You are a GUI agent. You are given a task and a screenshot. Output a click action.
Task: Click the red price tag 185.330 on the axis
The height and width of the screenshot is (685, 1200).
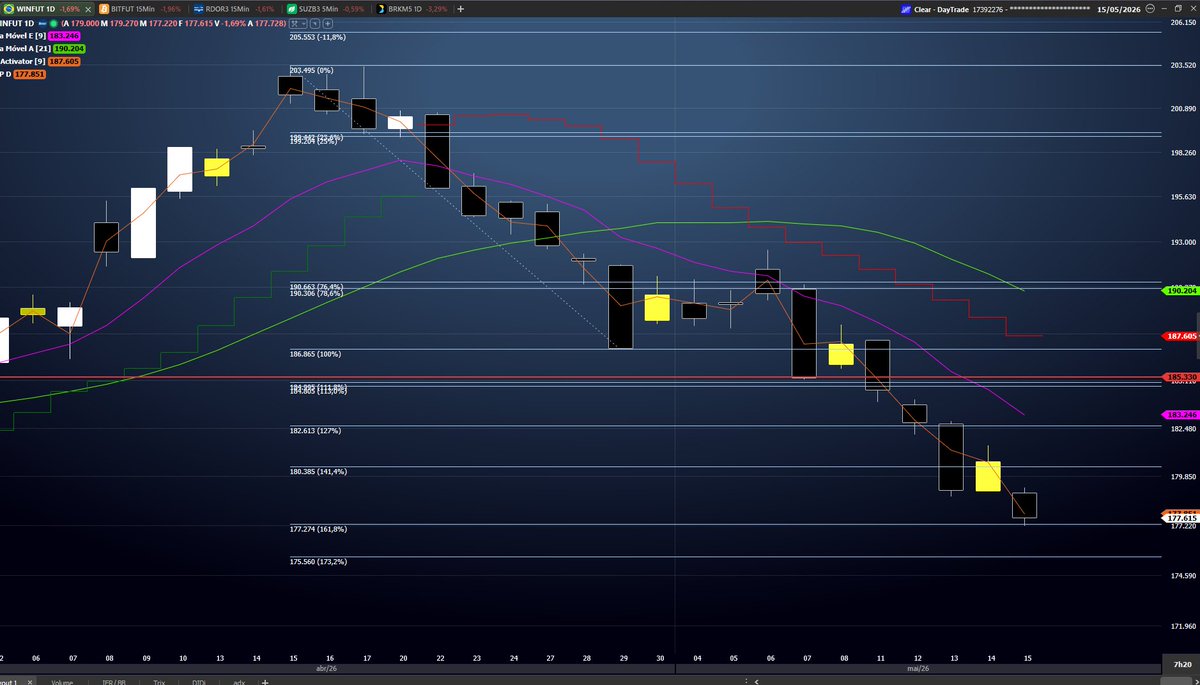[x=1181, y=377]
